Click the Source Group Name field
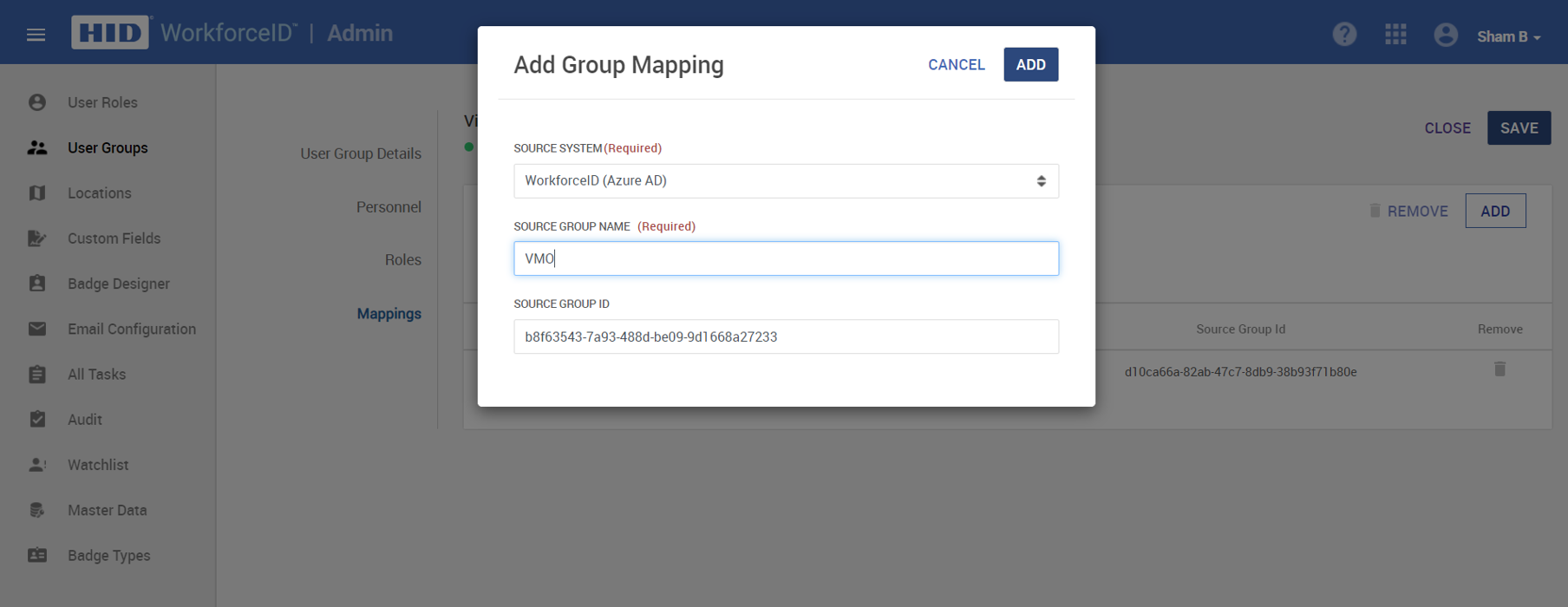 (x=786, y=258)
